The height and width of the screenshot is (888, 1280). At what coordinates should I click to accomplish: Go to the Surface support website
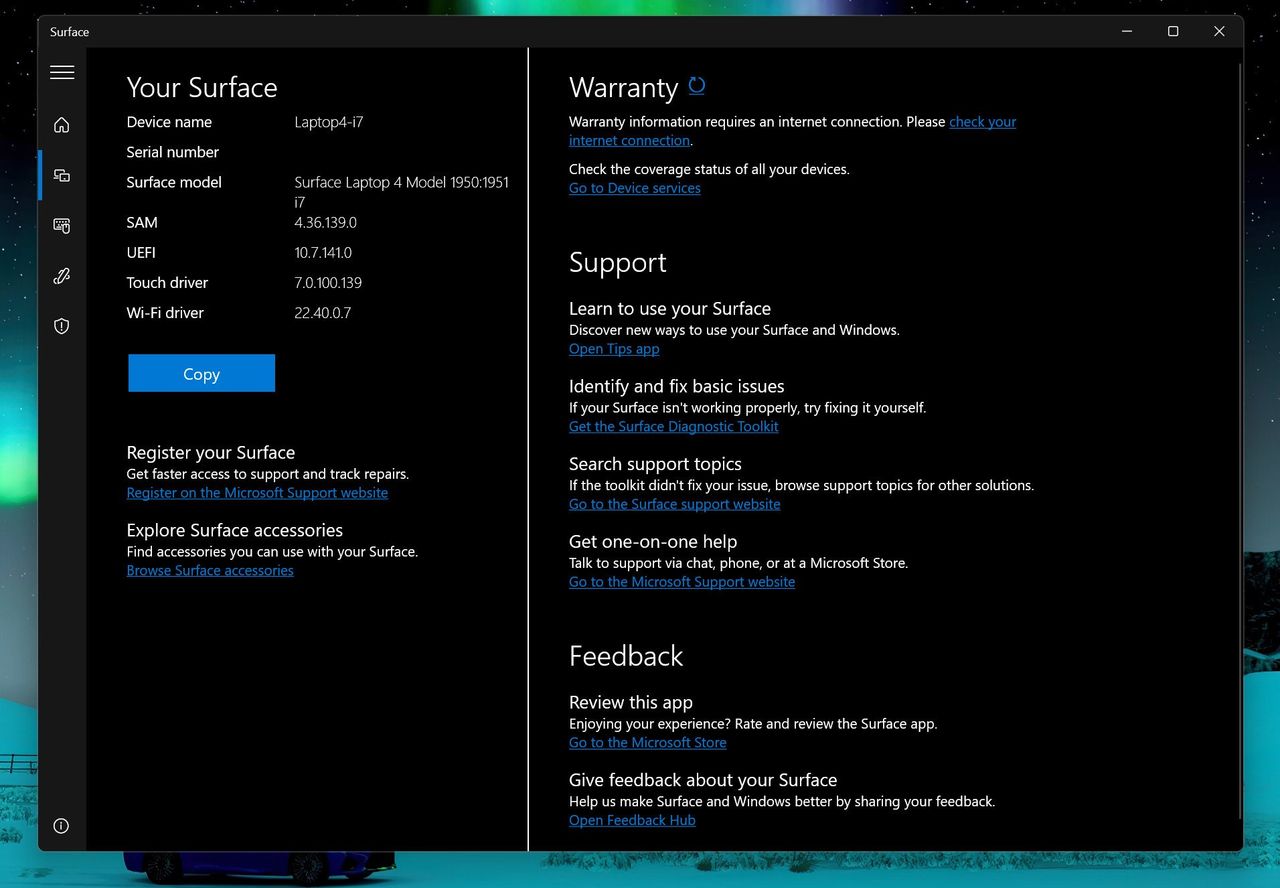(675, 504)
